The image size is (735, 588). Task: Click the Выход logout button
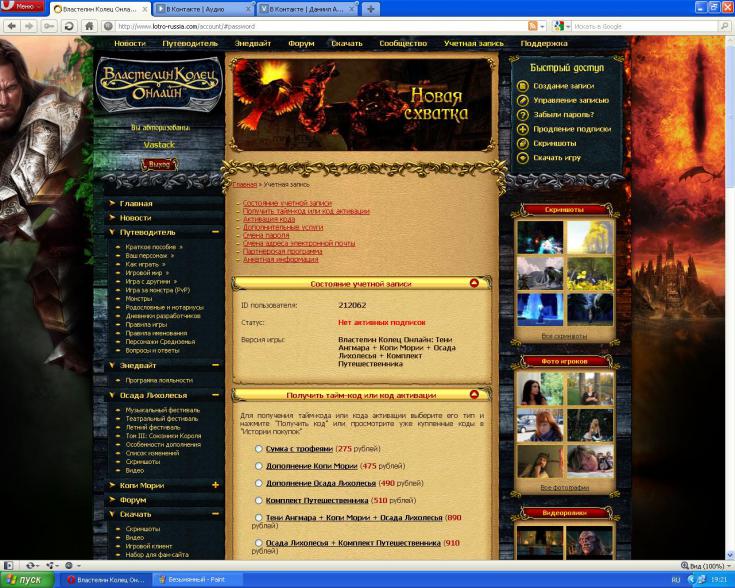coord(159,165)
